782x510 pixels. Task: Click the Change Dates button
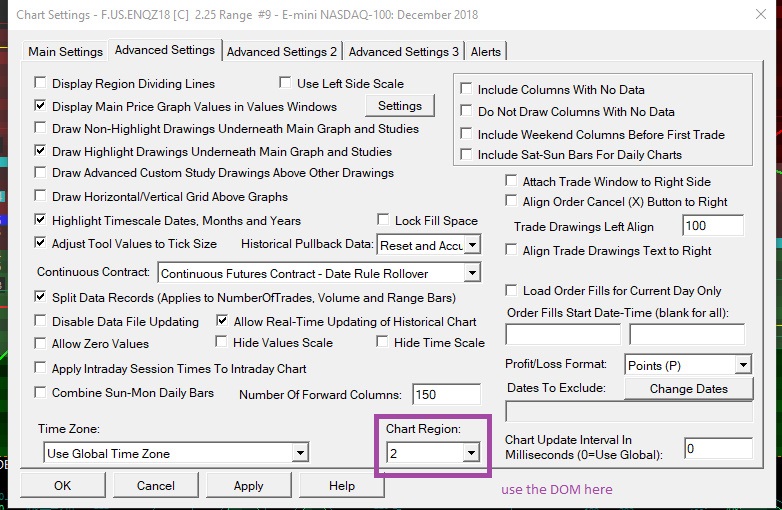pos(688,388)
